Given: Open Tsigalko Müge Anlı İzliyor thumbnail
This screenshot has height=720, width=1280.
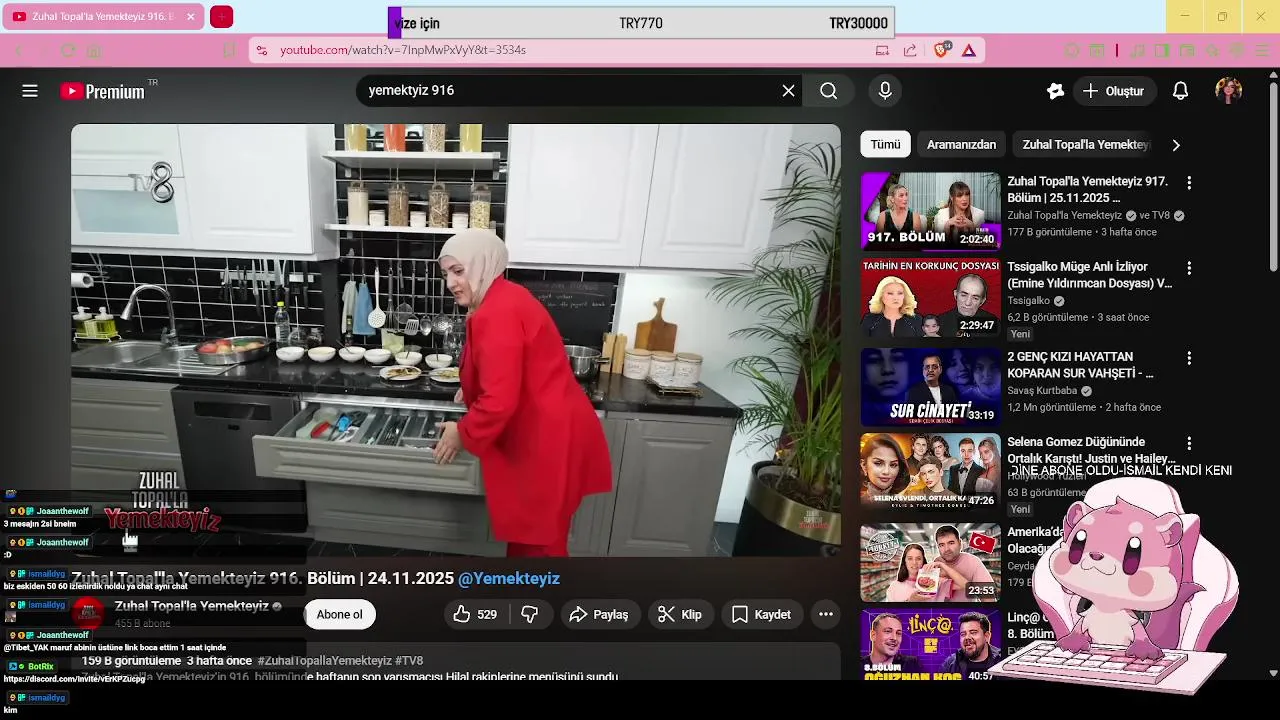Looking at the screenshot, I should [x=930, y=298].
